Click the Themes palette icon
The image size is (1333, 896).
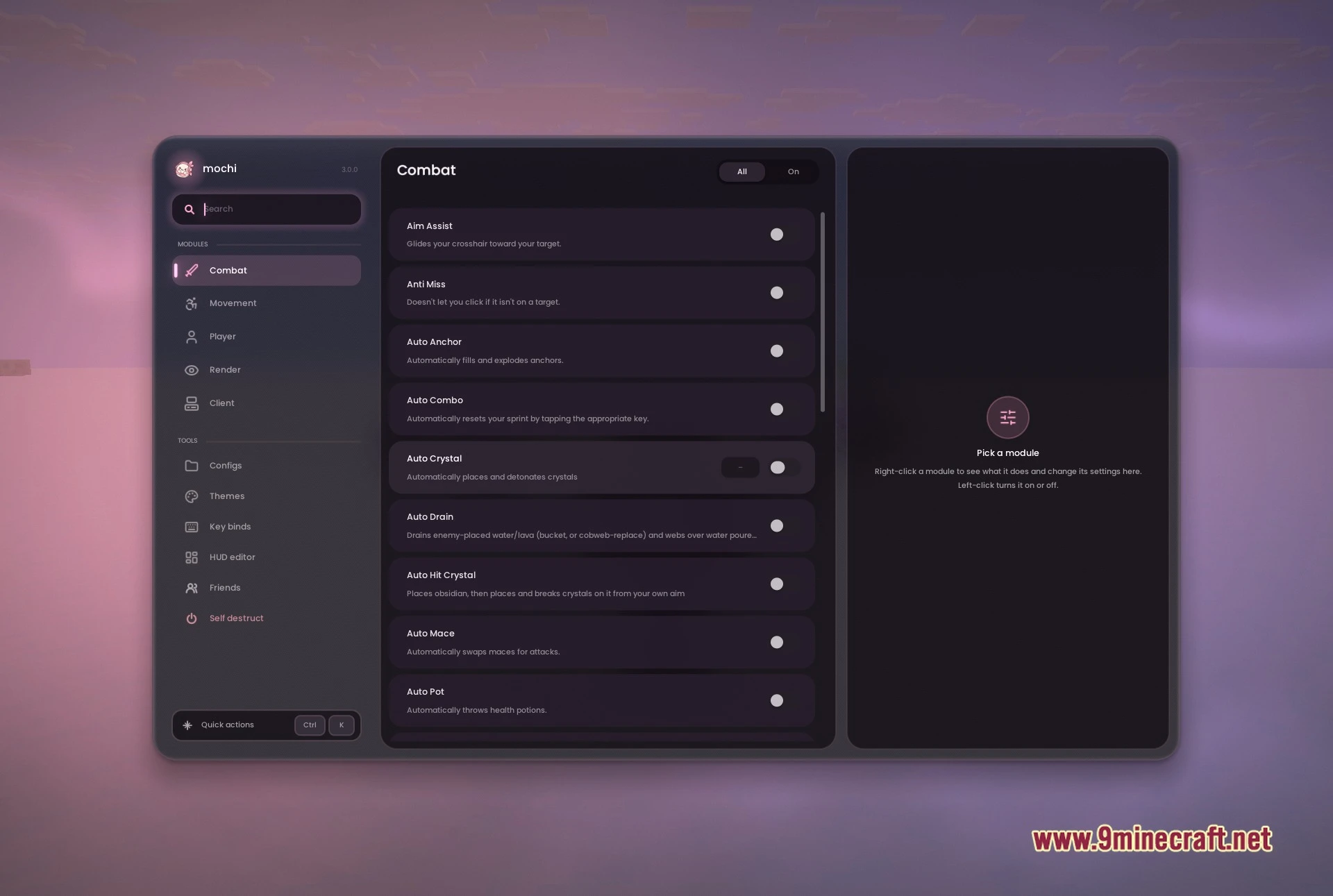click(192, 496)
